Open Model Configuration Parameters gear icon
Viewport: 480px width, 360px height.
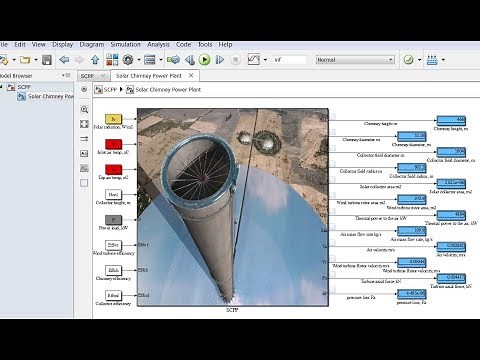pos(128,60)
